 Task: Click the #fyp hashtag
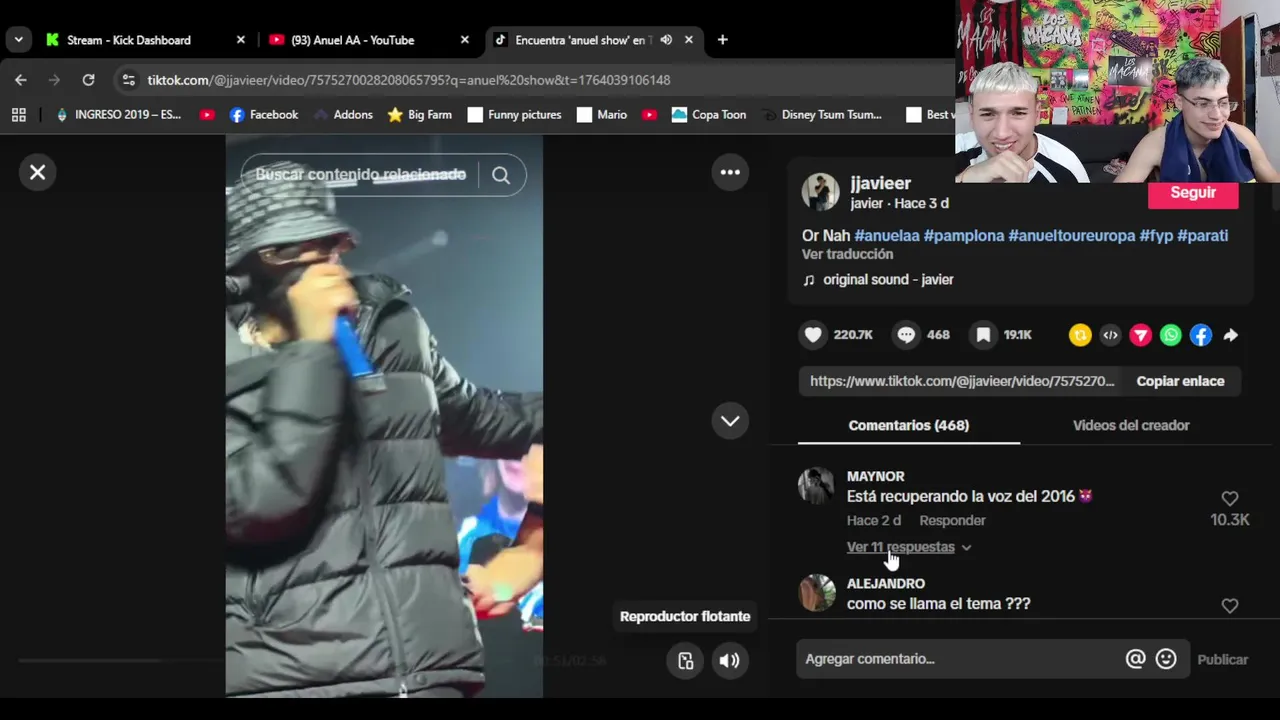1156,236
